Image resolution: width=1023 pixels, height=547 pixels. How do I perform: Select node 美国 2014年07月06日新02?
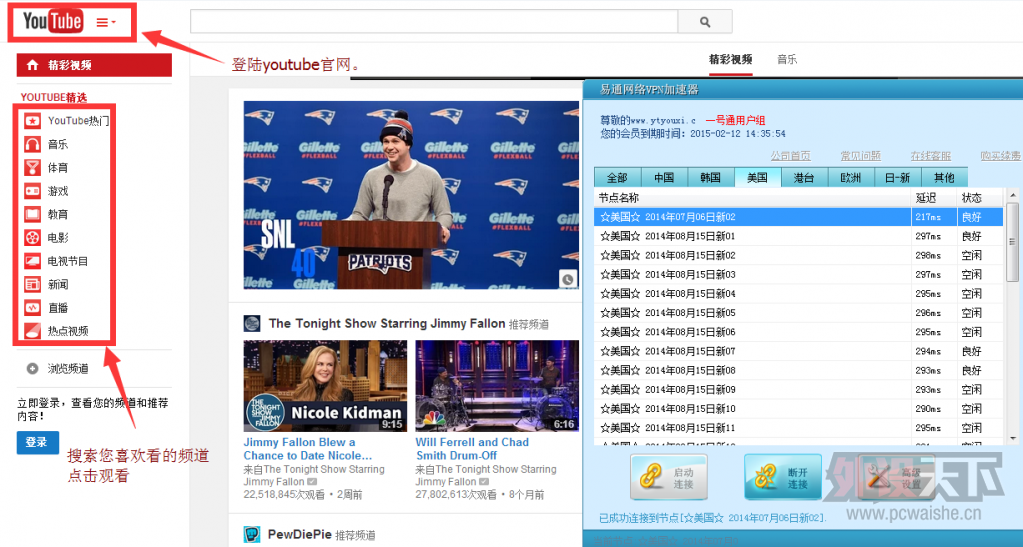pos(799,217)
